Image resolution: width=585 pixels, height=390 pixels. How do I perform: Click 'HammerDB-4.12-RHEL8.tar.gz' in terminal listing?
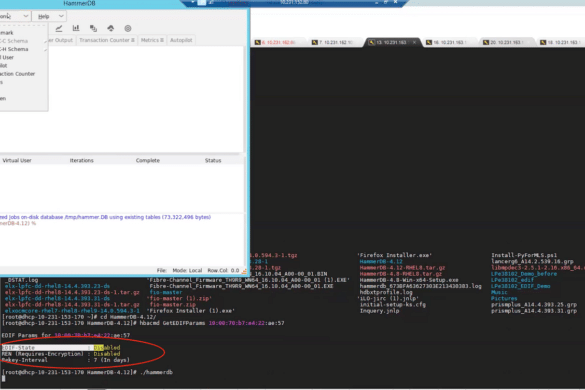tap(402, 268)
